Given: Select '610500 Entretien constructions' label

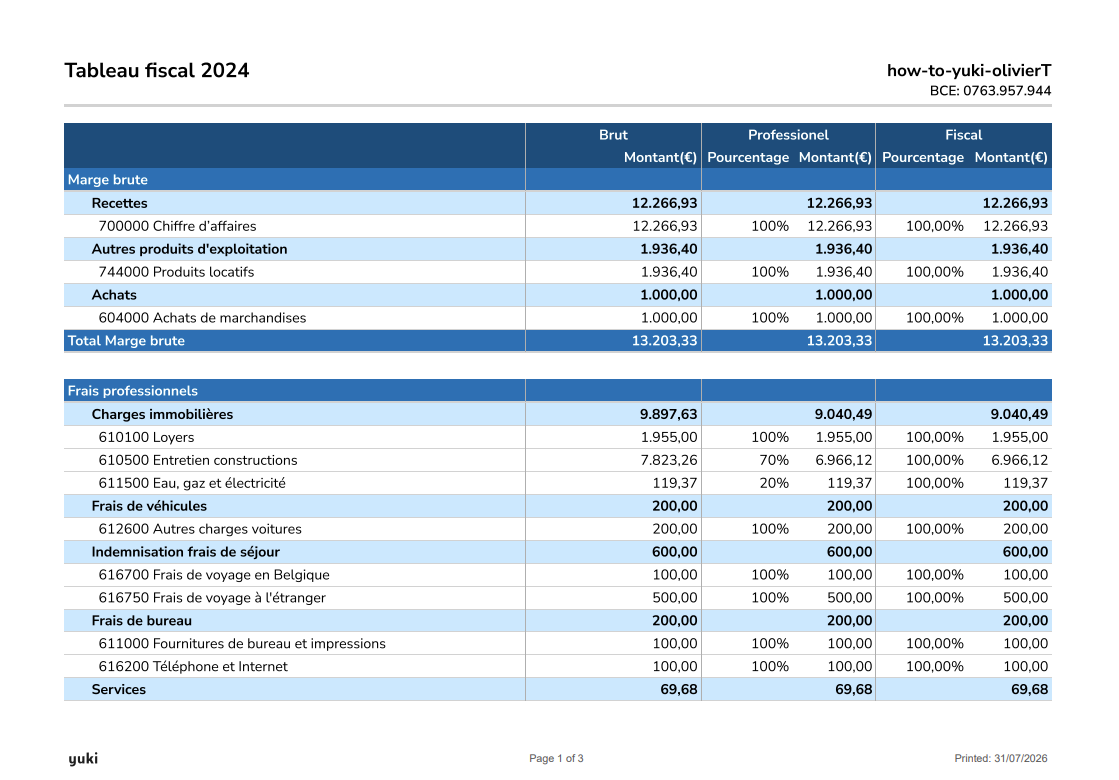Looking at the screenshot, I should pyautogui.click(x=198, y=460).
